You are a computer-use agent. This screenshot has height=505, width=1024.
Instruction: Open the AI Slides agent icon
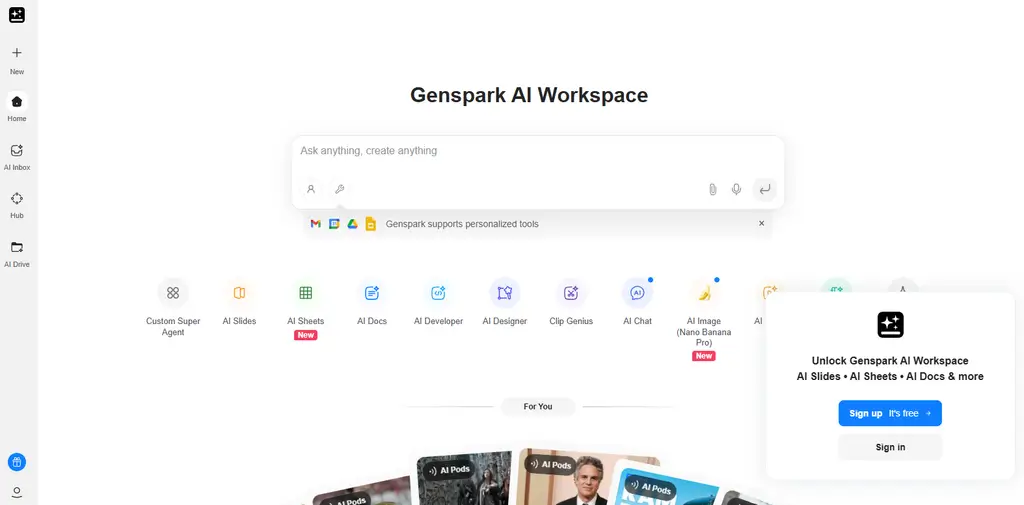coord(240,293)
